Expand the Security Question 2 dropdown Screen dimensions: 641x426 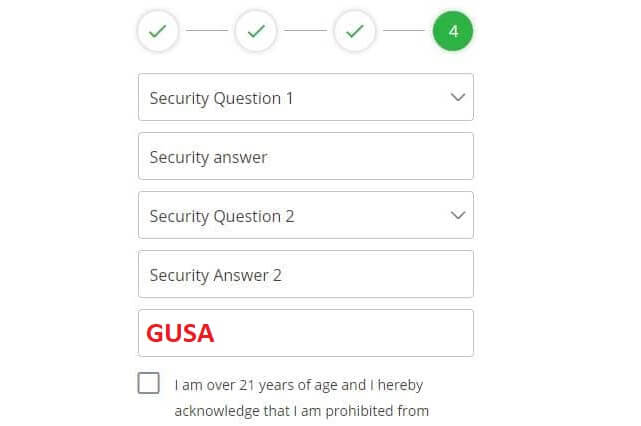coord(305,215)
